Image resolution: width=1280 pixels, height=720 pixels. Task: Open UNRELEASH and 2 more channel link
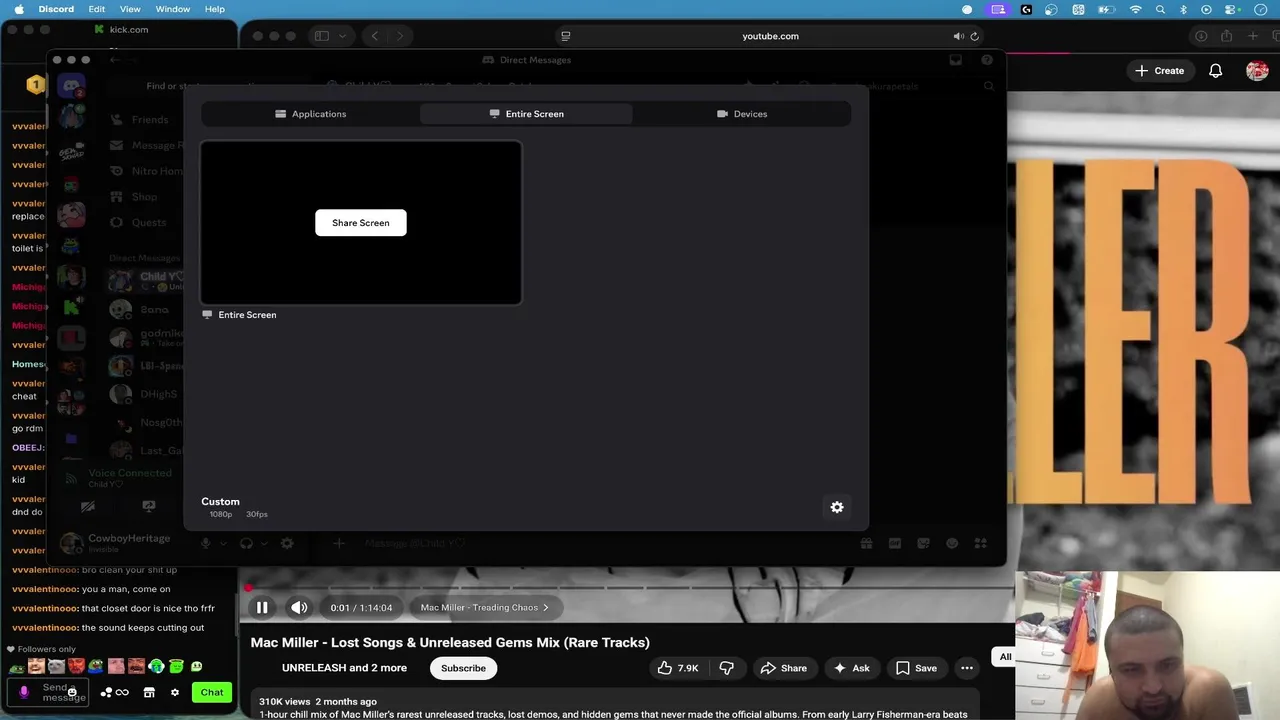(344, 668)
